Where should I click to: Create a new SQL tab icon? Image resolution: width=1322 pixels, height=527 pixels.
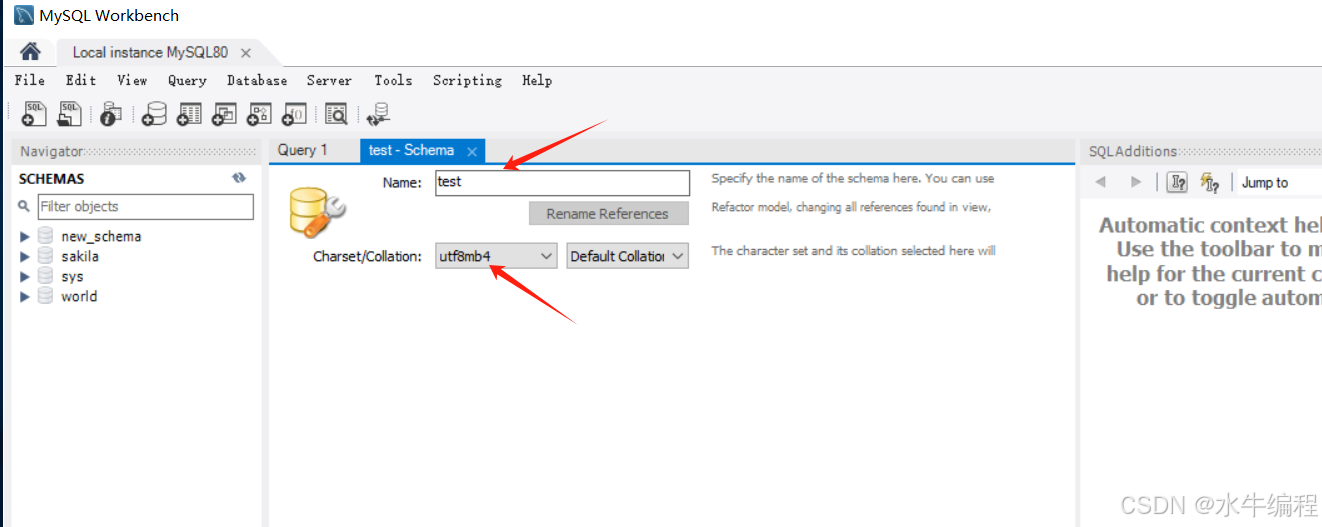tap(34, 114)
